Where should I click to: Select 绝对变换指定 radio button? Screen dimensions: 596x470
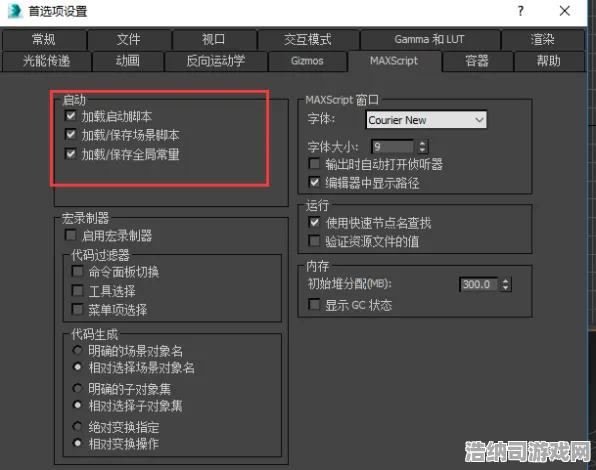(x=78, y=426)
